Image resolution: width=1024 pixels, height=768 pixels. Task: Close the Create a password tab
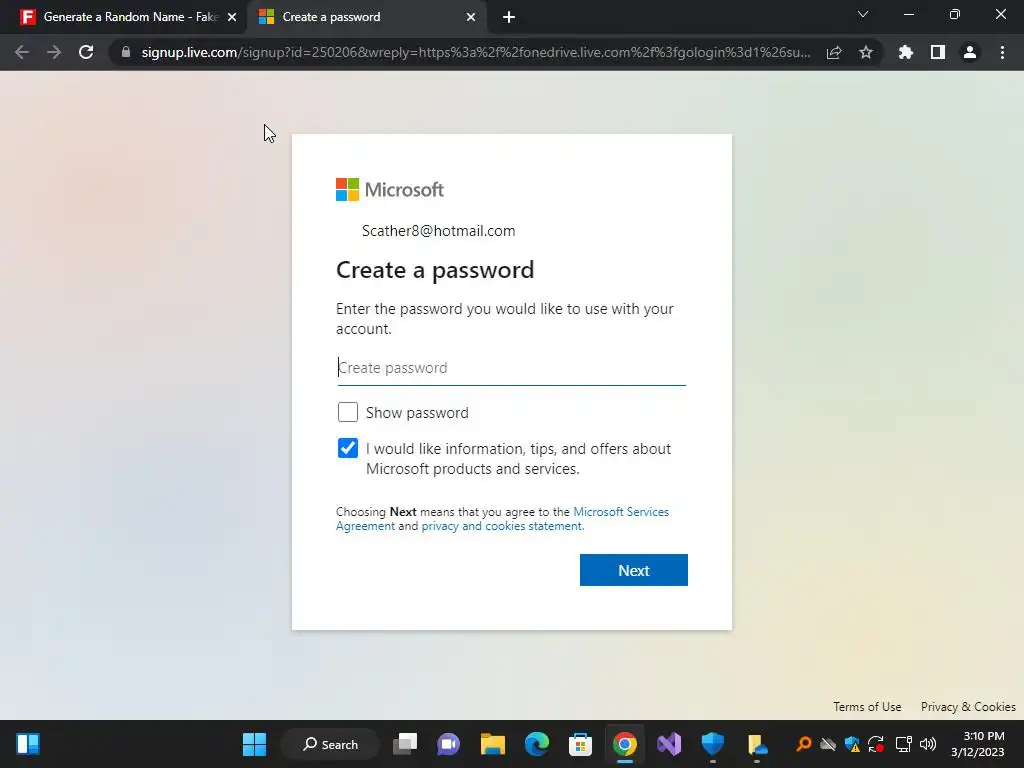pyautogui.click(x=471, y=17)
